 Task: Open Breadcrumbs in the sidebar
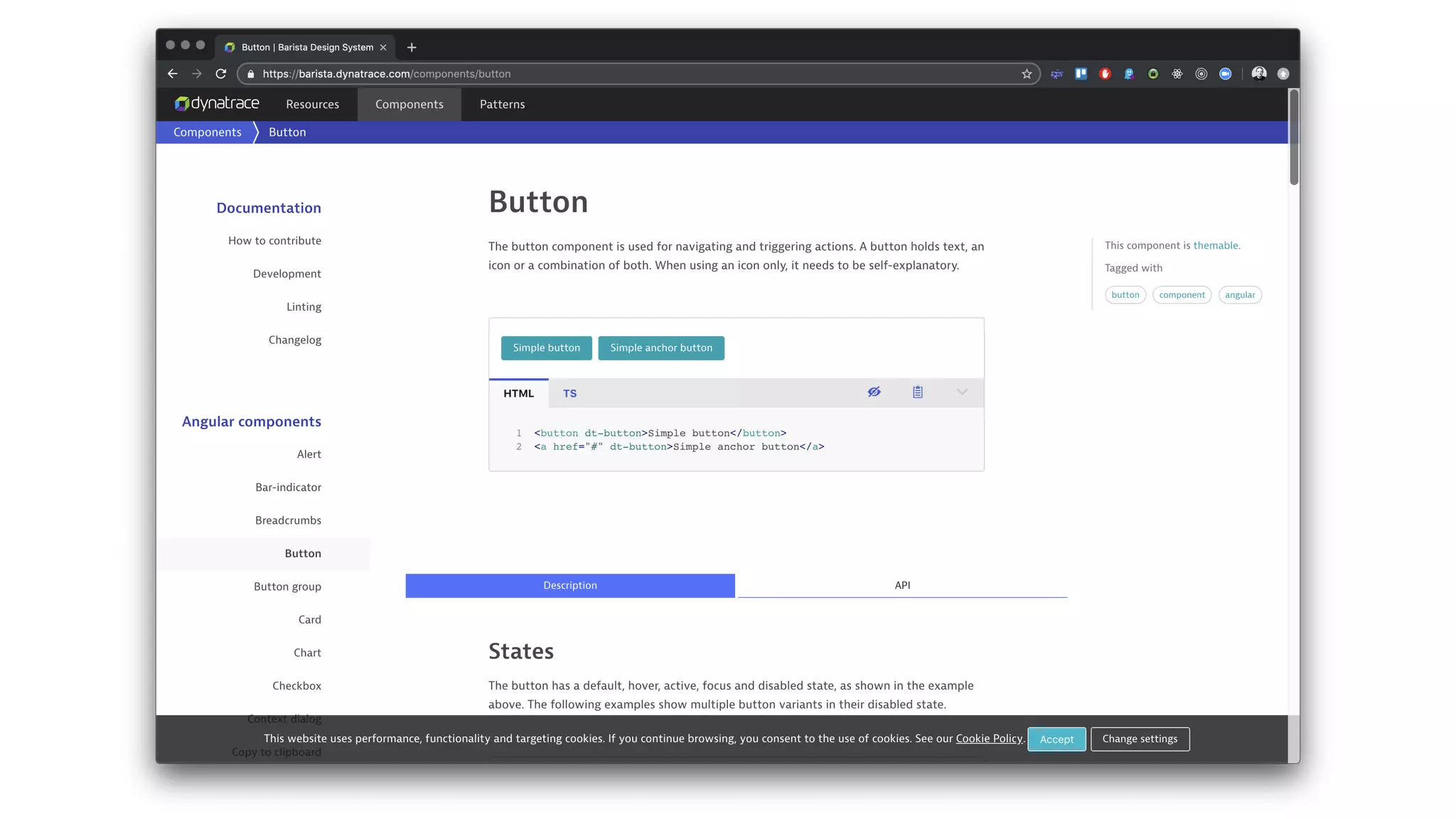(288, 520)
